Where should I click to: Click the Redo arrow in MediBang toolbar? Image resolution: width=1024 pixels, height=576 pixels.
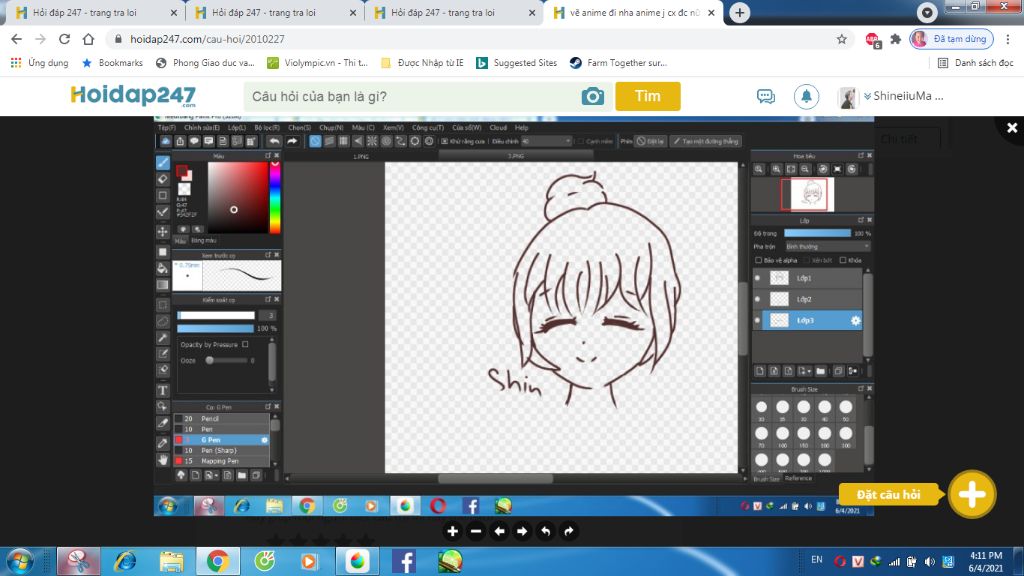[x=292, y=141]
